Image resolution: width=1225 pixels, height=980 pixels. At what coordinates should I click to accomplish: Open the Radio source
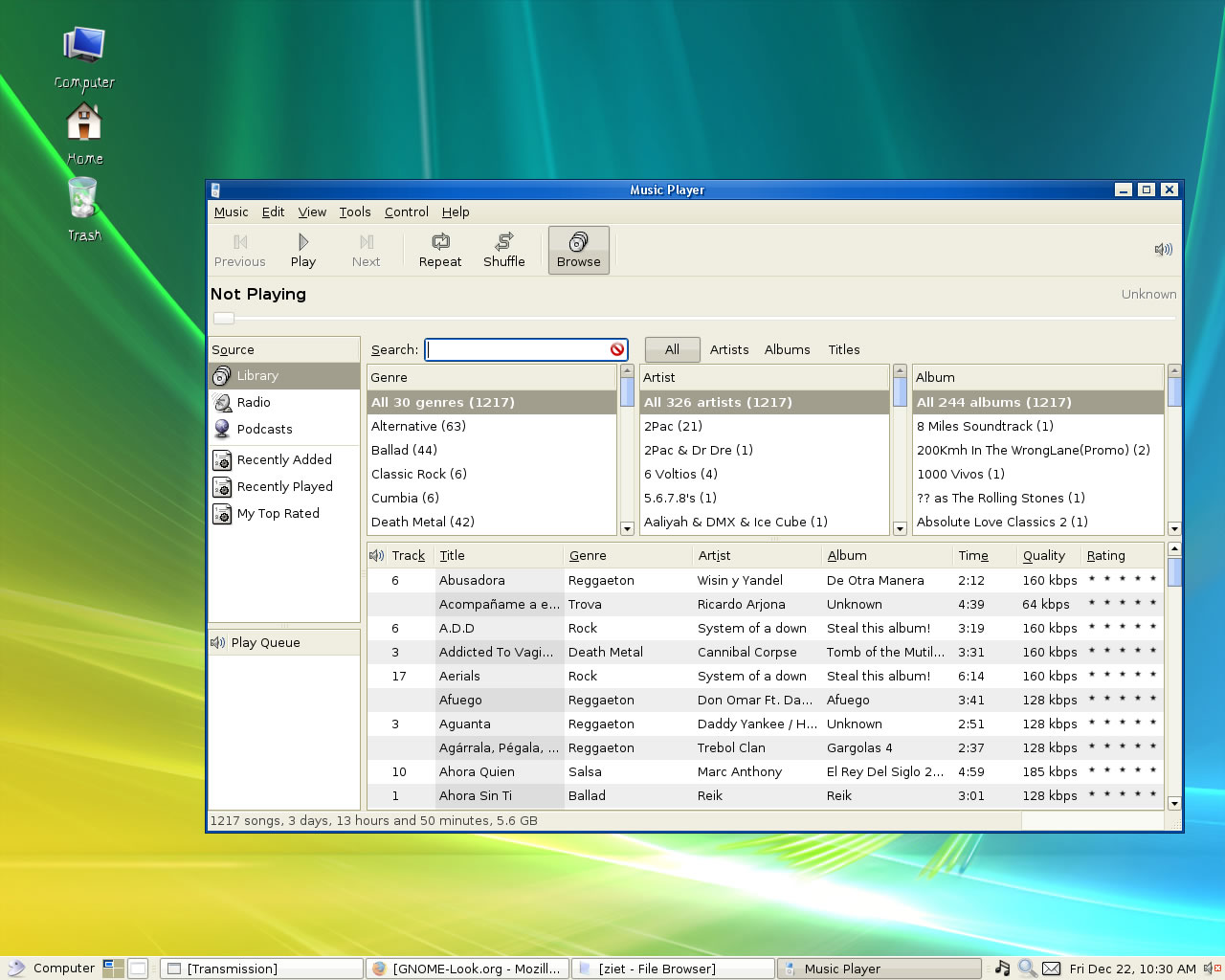click(x=284, y=403)
